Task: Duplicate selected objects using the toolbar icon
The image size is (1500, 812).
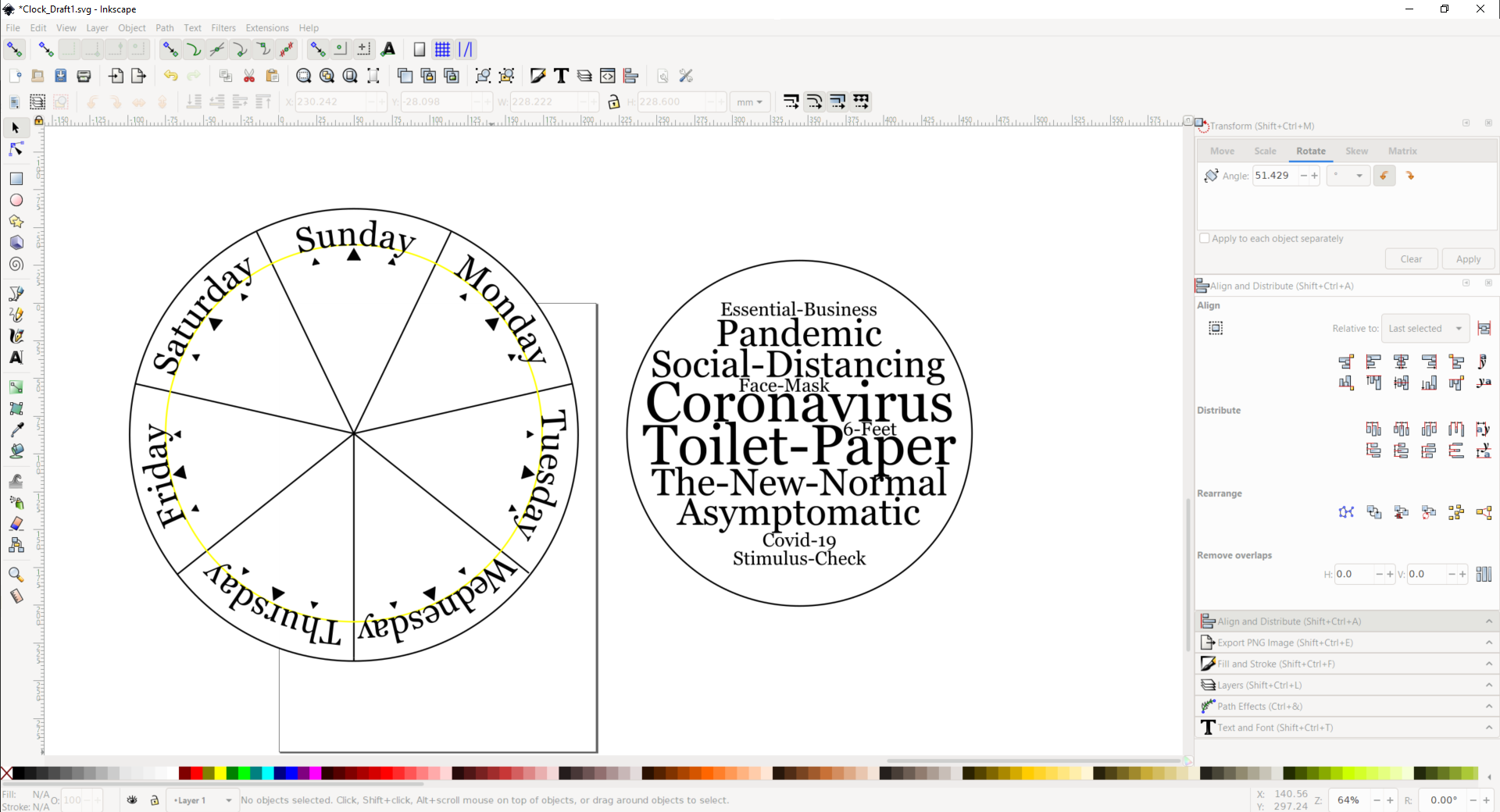Action: pos(405,76)
